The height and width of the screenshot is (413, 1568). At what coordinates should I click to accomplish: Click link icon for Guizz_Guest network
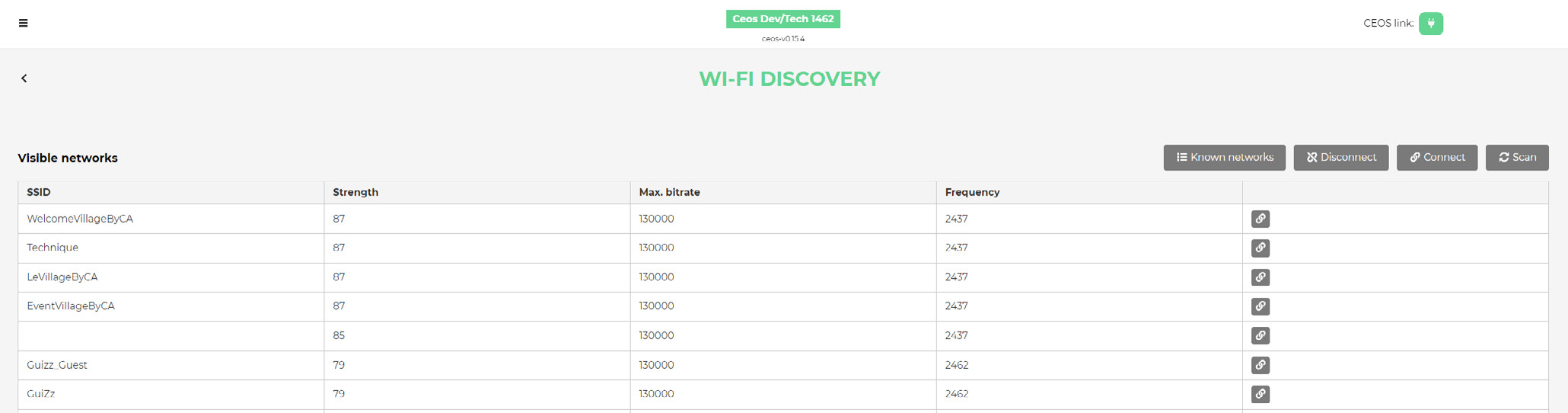(1260, 365)
